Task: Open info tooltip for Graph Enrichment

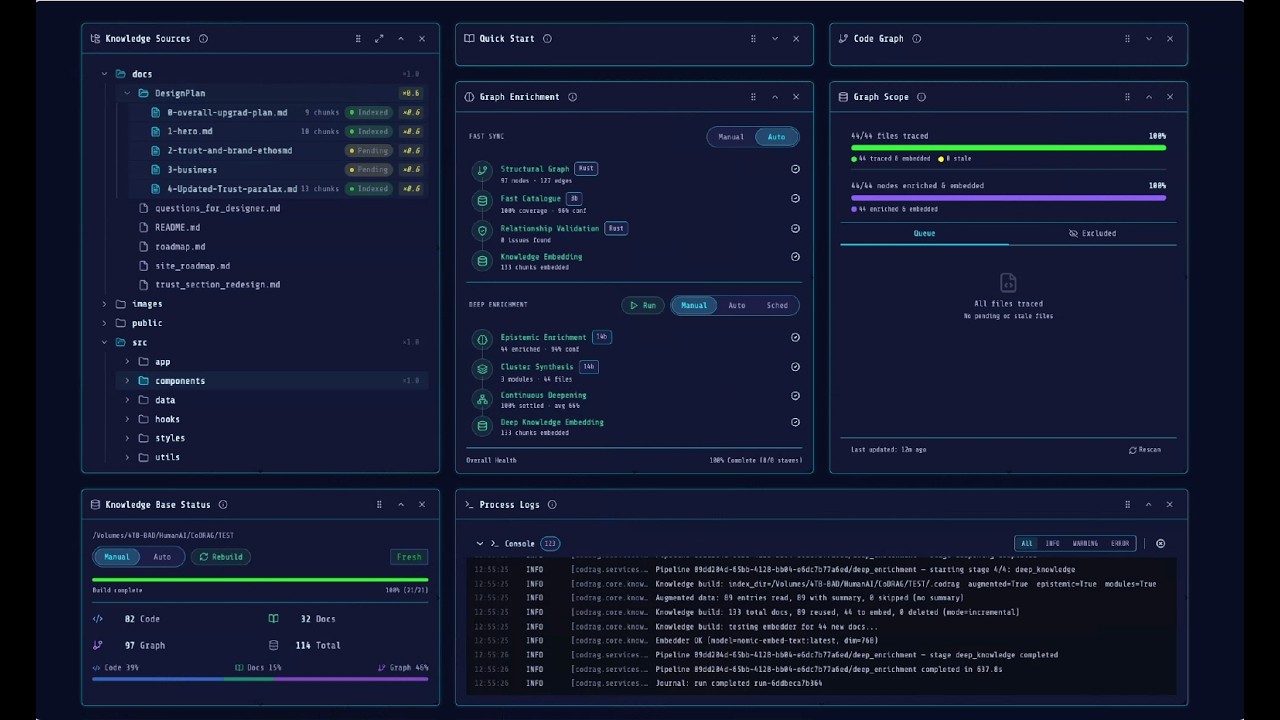Action: coord(572,97)
